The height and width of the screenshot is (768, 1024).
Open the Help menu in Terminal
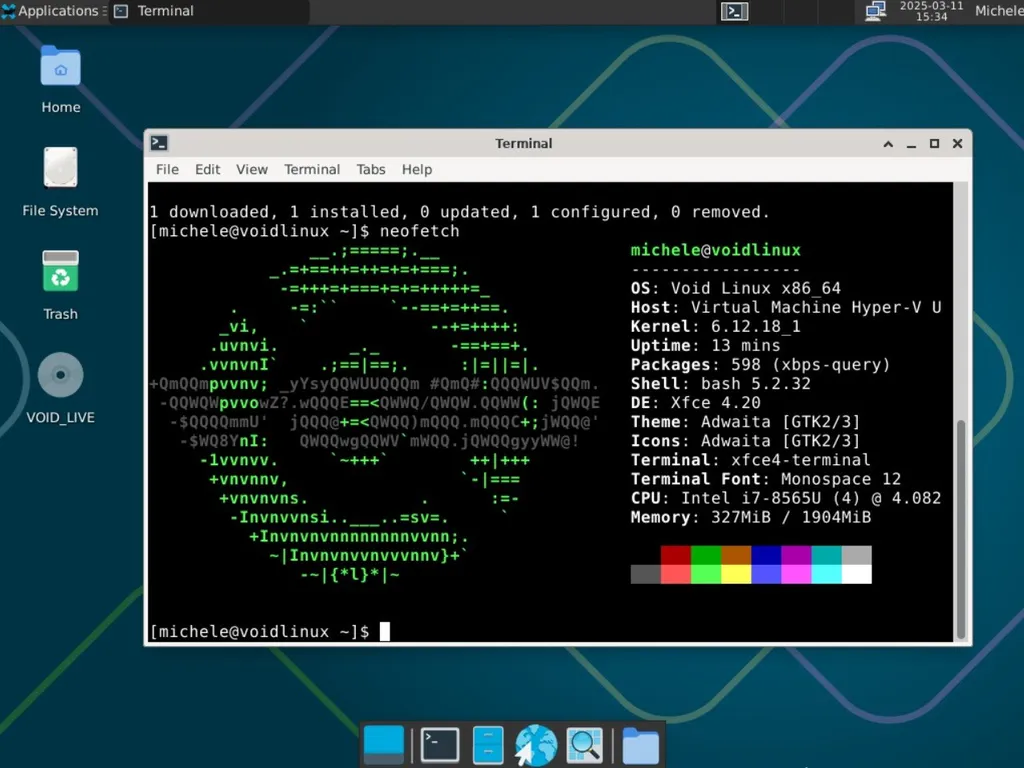[x=417, y=169]
